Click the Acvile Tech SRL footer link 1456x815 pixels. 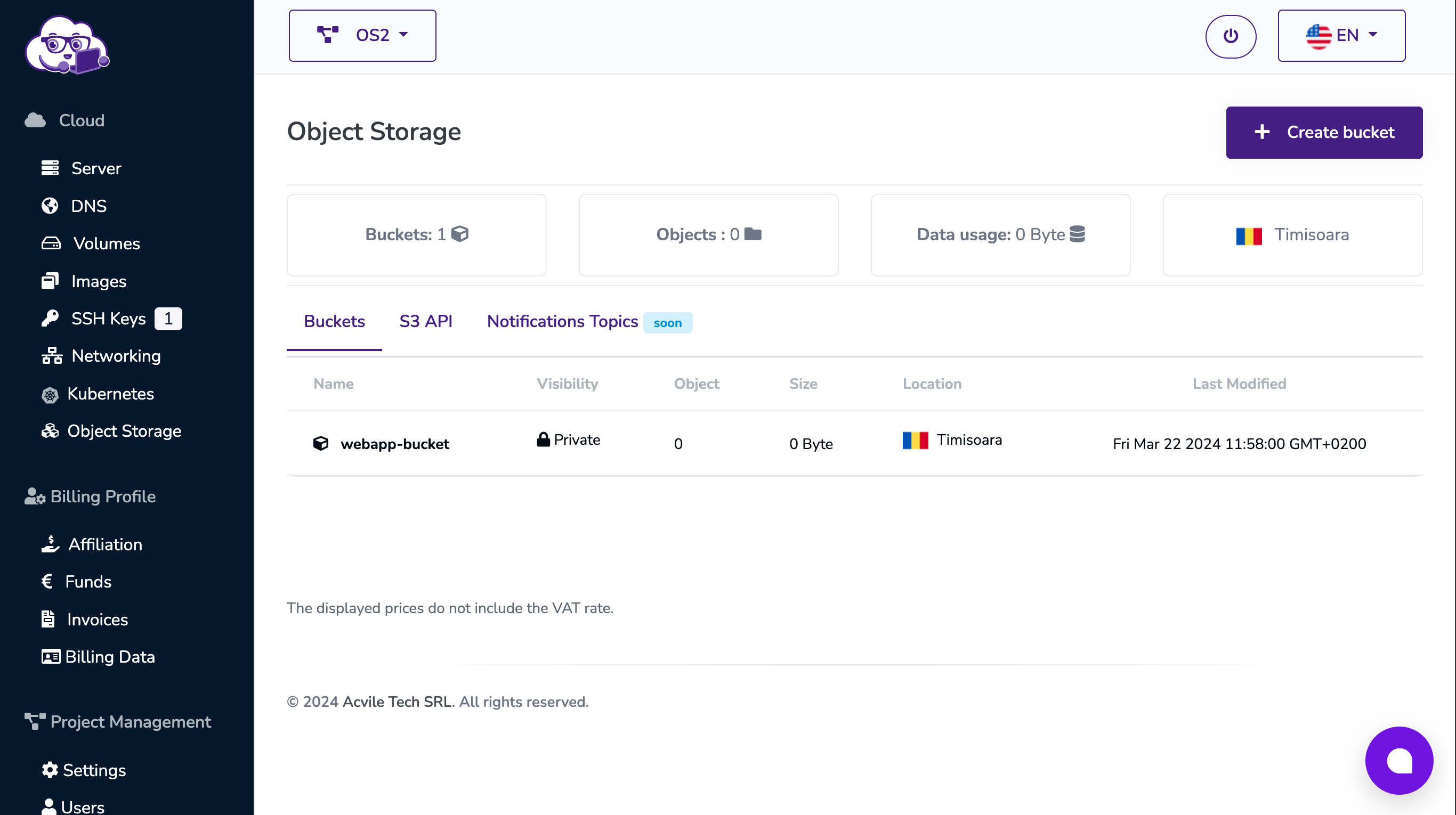coord(397,702)
